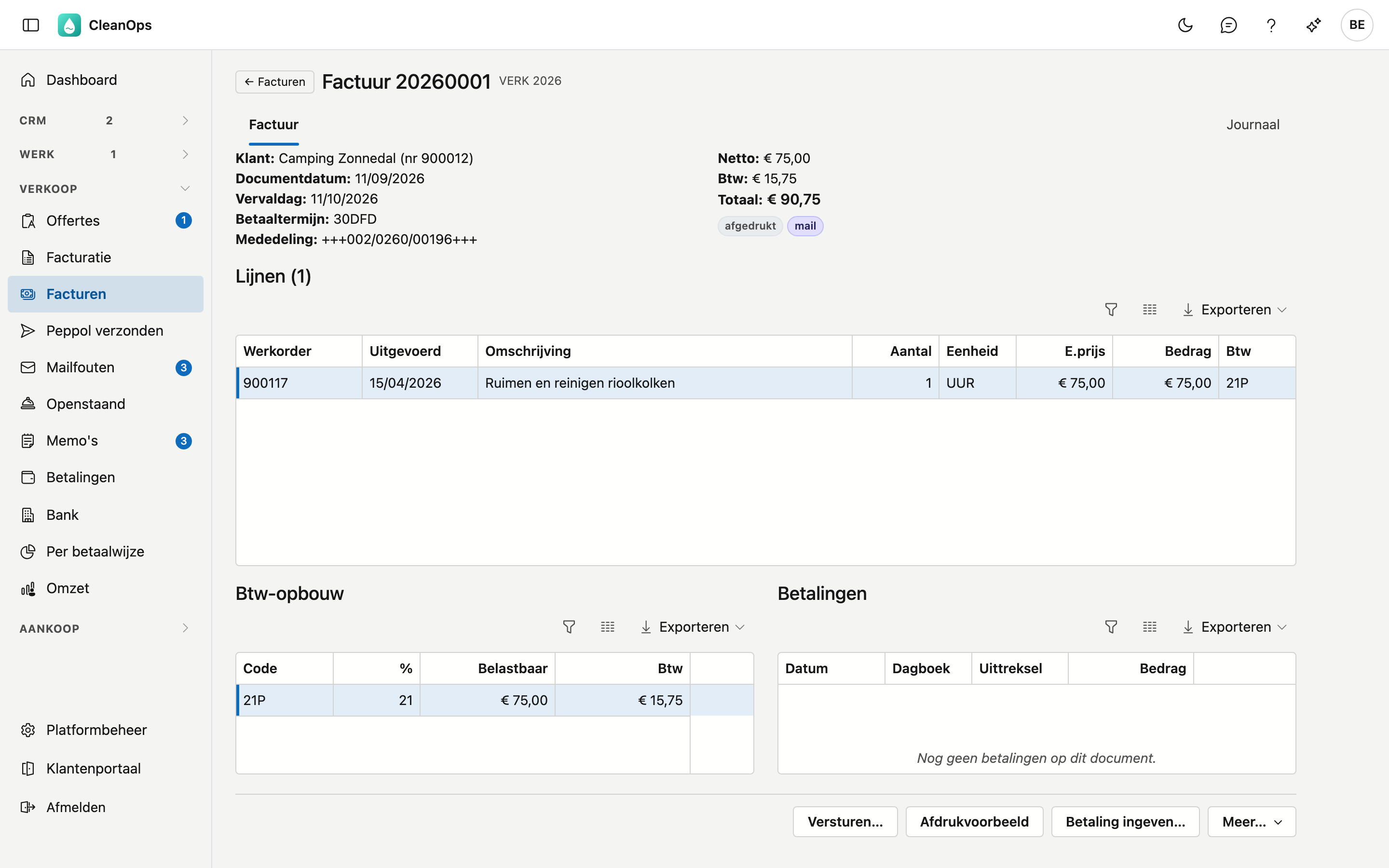Filter the Lijnen table
The height and width of the screenshot is (868, 1389).
(x=1111, y=310)
